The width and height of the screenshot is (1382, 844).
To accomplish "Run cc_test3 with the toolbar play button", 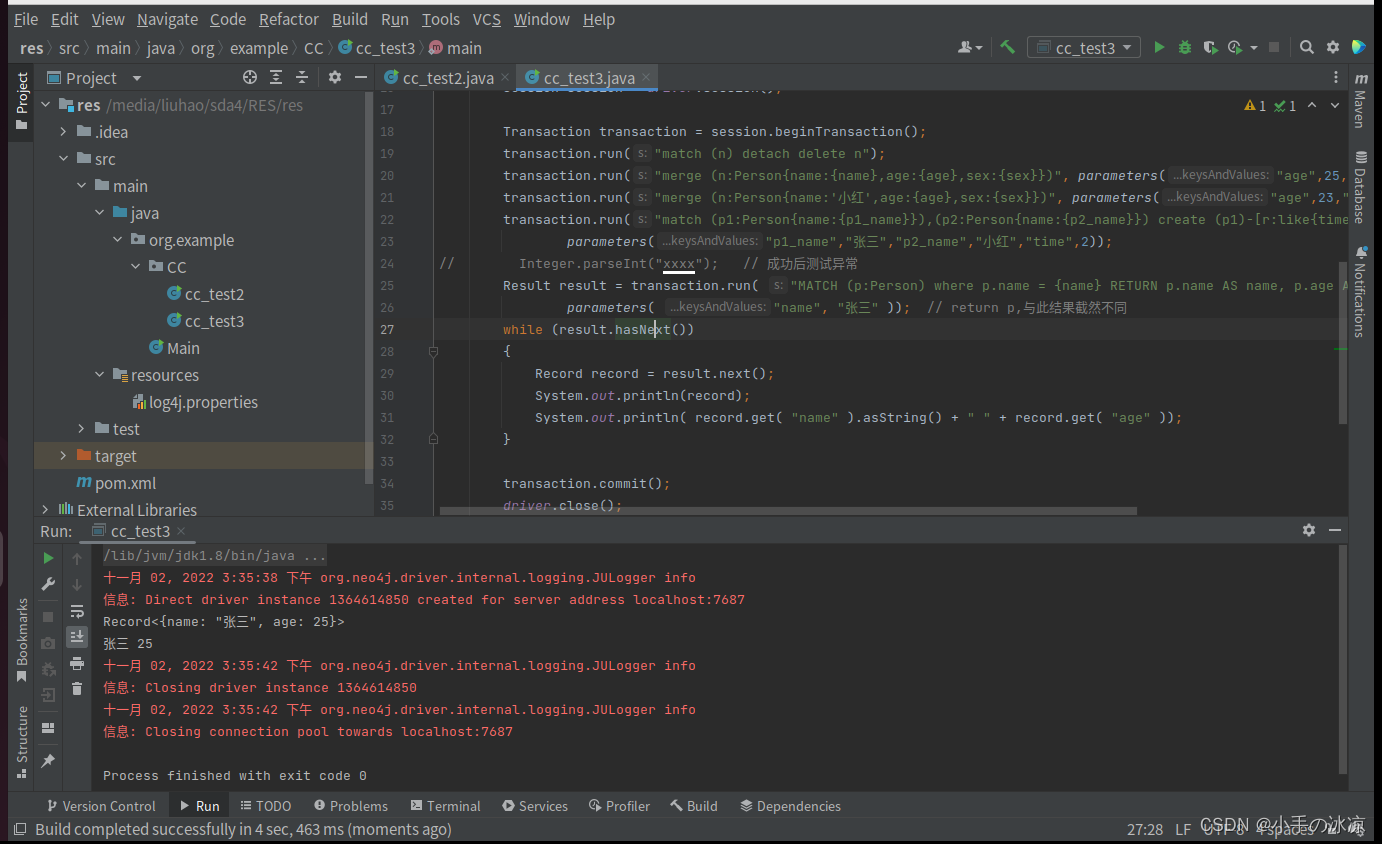I will point(1159,47).
